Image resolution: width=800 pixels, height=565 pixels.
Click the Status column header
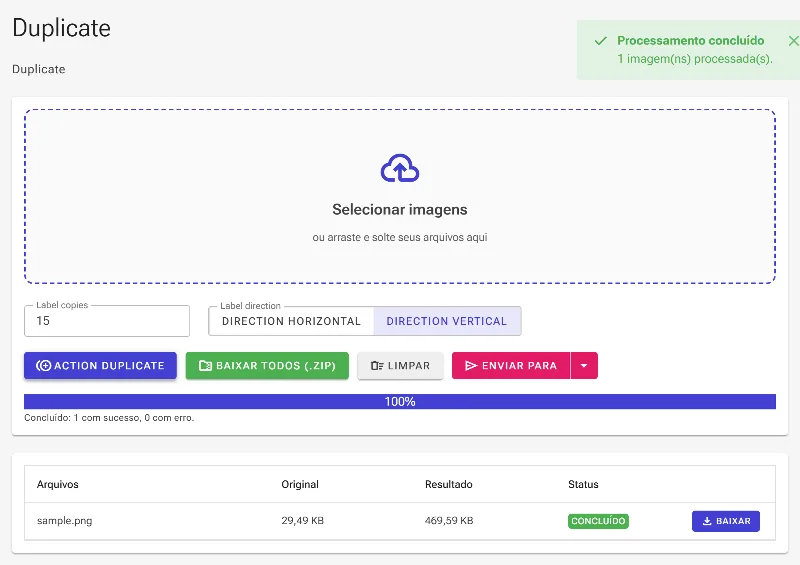[x=583, y=484]
